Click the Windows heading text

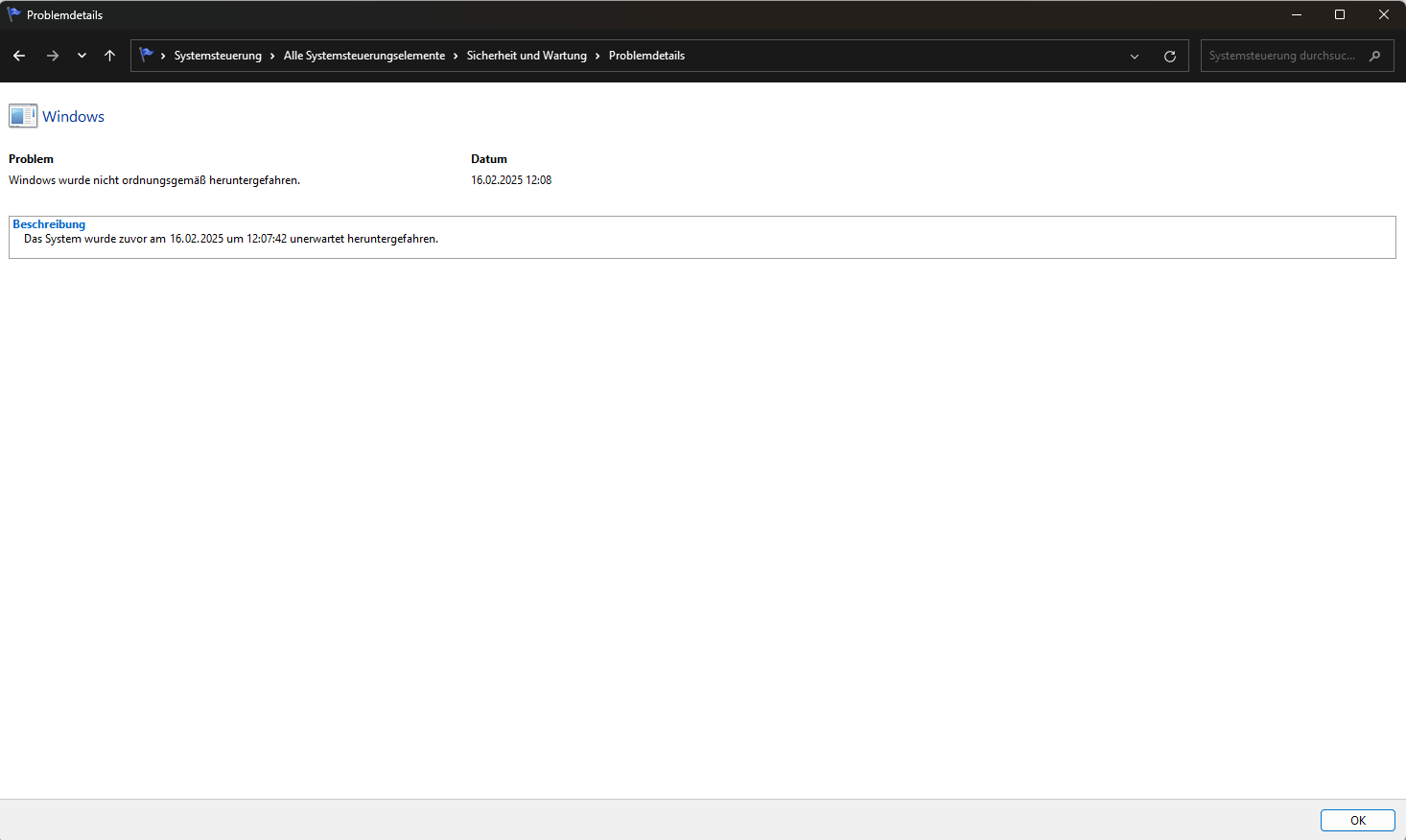pos(74,116)
